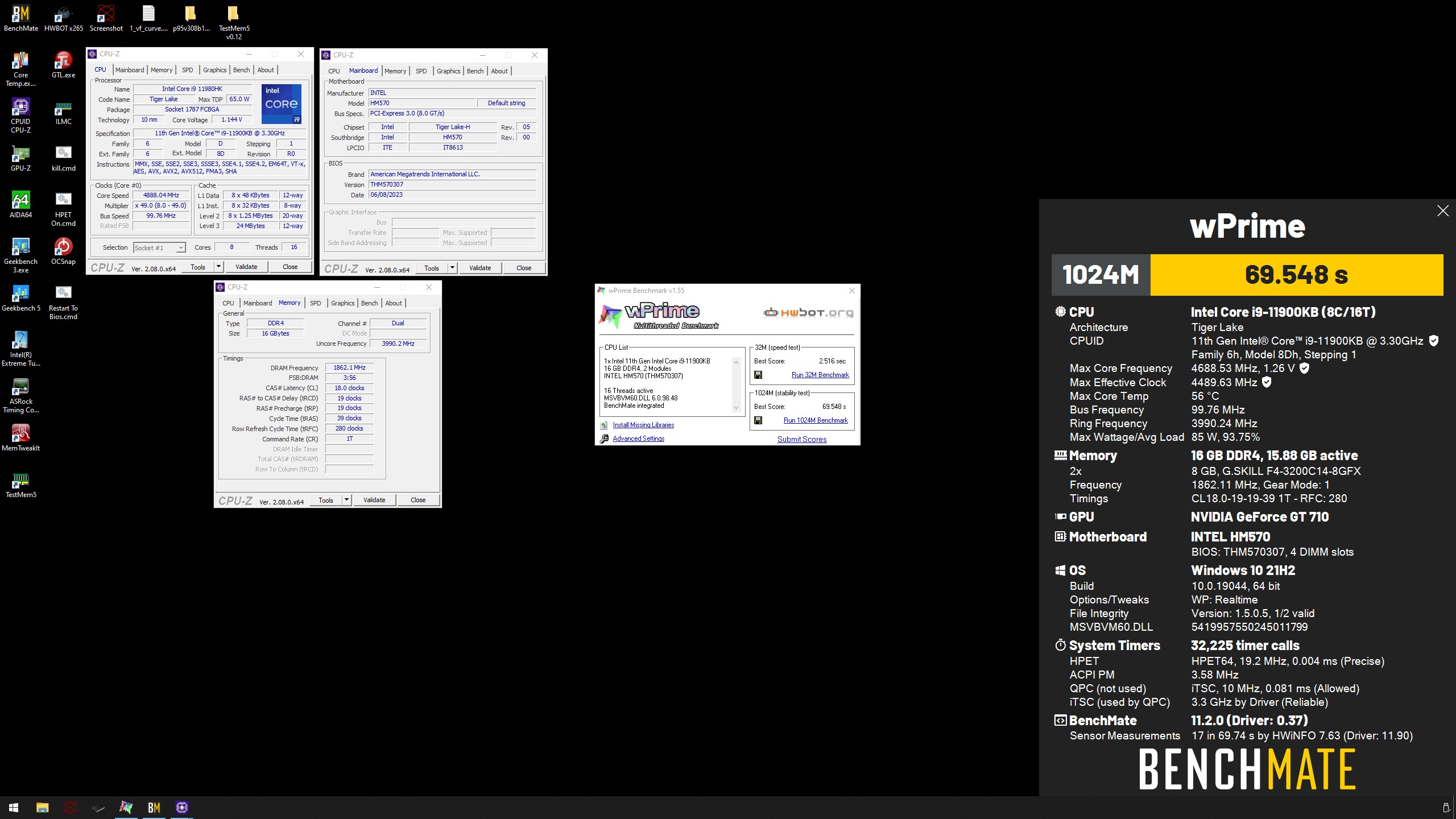Expand Tools dropdown arrow in CPU-Z CPU window
1456x819 pixels.
pos(218,267)
